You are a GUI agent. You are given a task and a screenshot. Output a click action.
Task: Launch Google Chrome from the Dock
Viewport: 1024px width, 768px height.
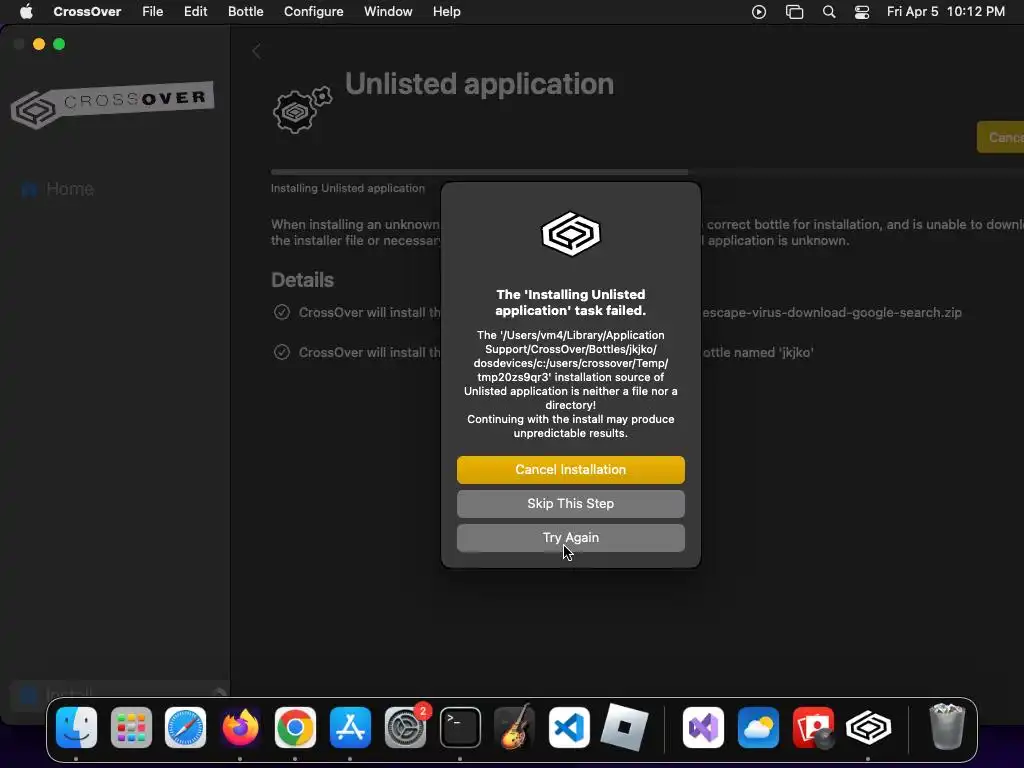point(295,727)
